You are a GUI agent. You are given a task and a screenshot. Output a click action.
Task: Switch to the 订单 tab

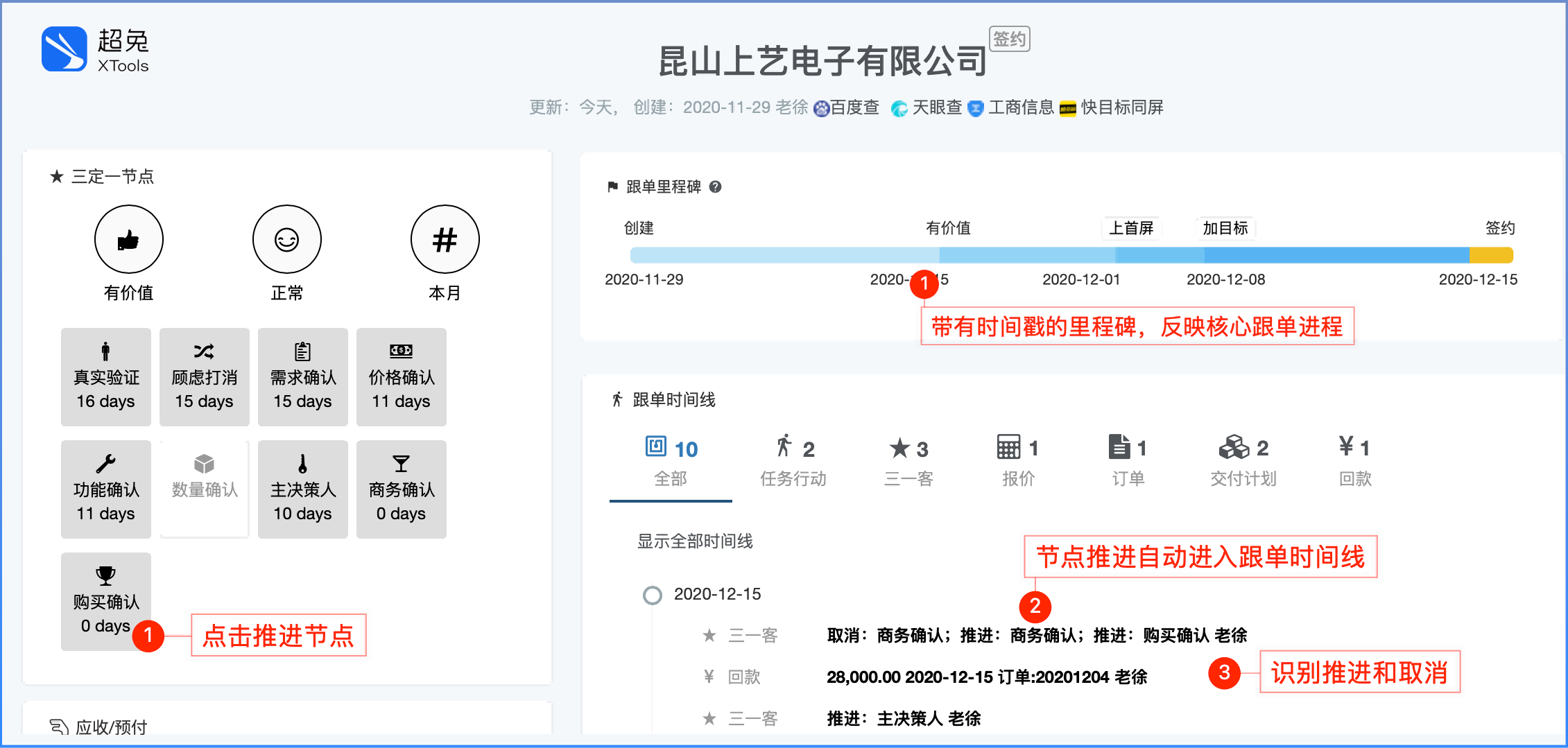[1128, 462]
